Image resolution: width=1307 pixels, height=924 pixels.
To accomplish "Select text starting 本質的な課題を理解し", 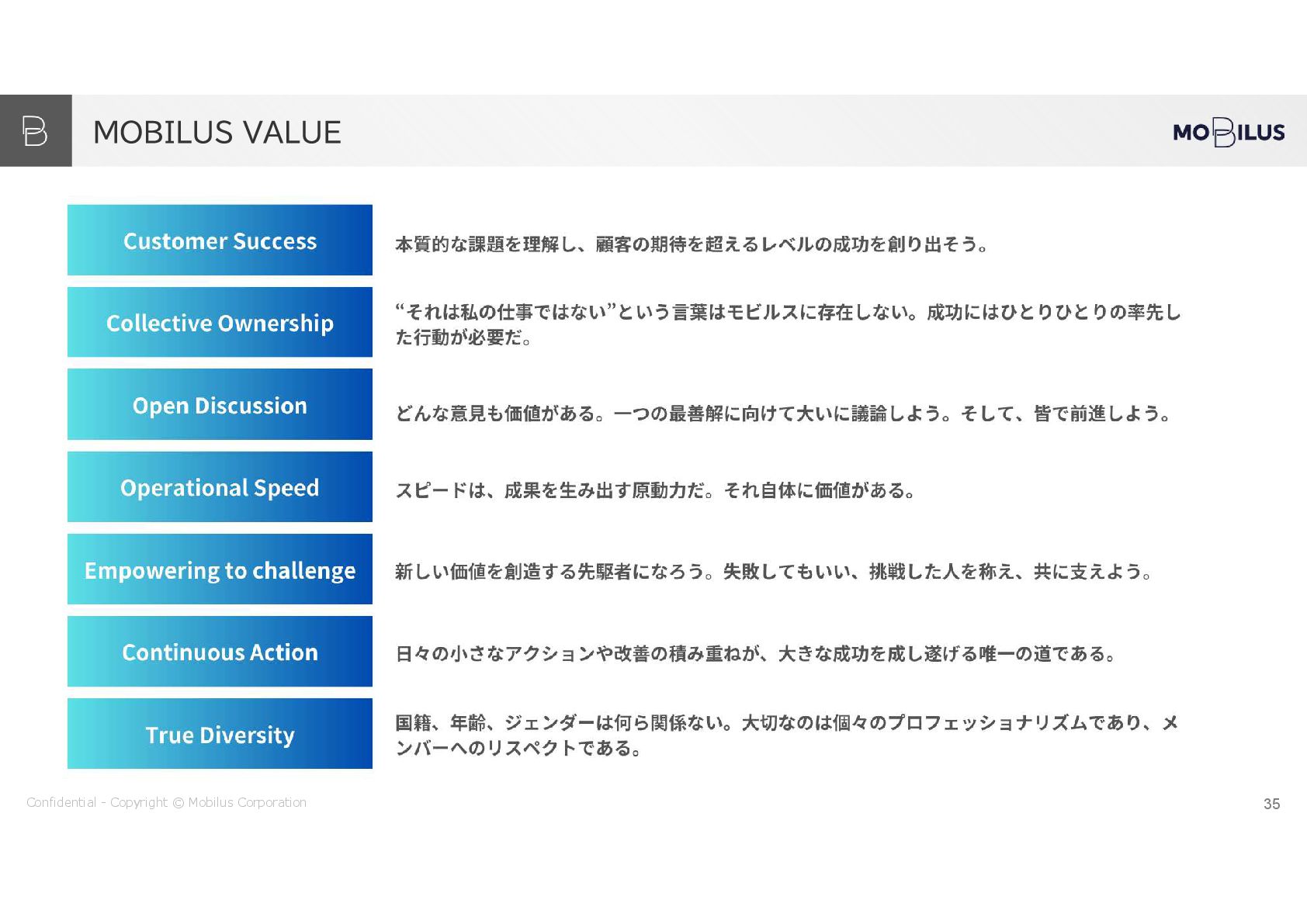I will coord(692,244).
